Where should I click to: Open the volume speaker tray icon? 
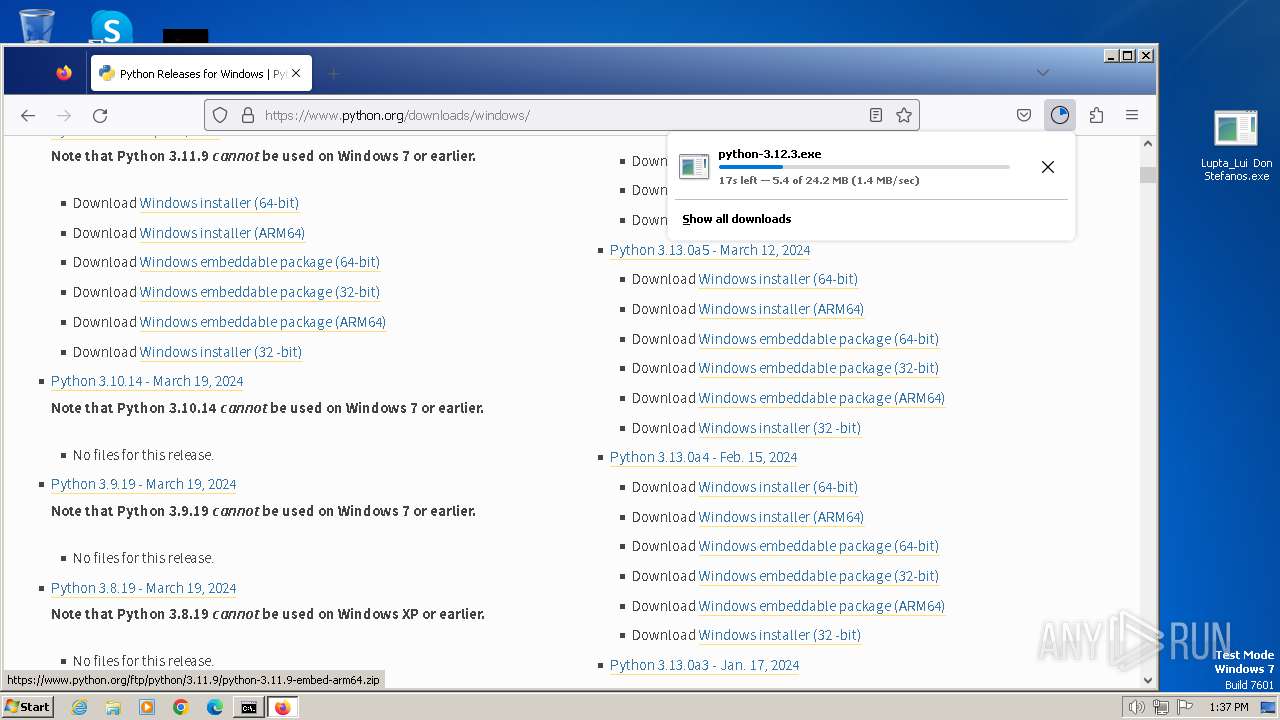pyautogui.click(x=1137, y=707)
